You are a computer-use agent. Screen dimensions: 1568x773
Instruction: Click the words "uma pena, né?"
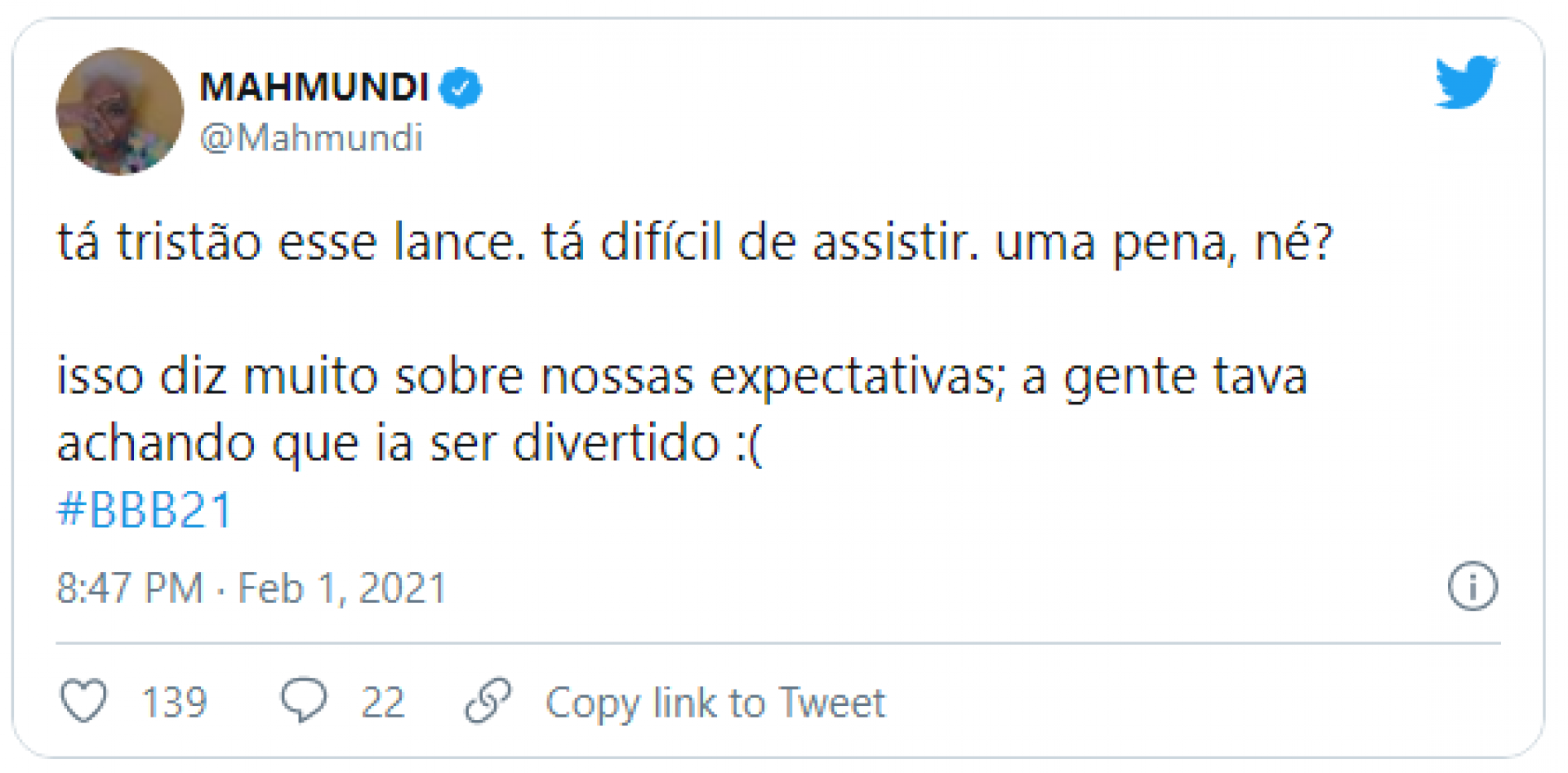point(1163,243)
